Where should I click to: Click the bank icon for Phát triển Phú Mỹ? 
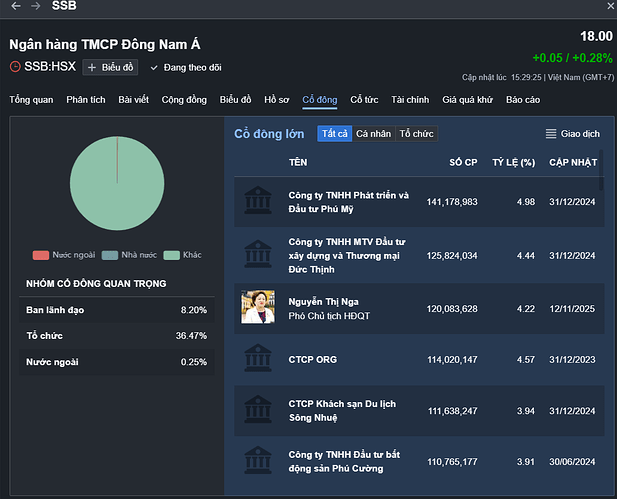click(258, 201)
